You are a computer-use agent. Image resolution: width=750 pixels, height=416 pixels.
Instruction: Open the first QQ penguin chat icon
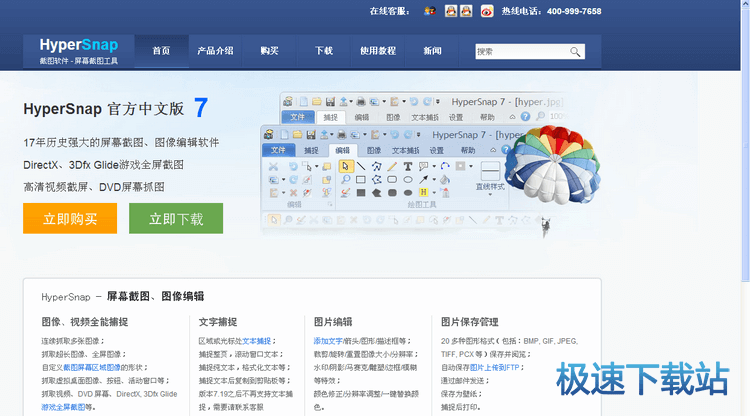[x=451, y=11]
